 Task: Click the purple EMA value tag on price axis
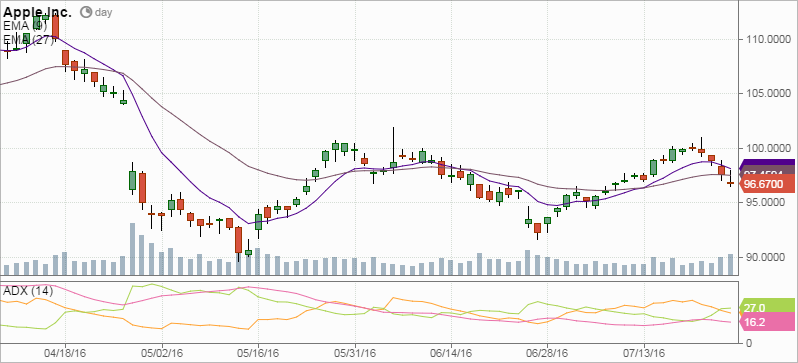766,163
